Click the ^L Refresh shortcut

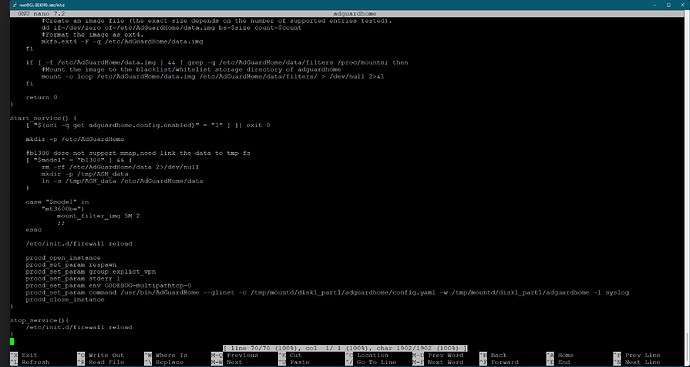click(30, 362)
